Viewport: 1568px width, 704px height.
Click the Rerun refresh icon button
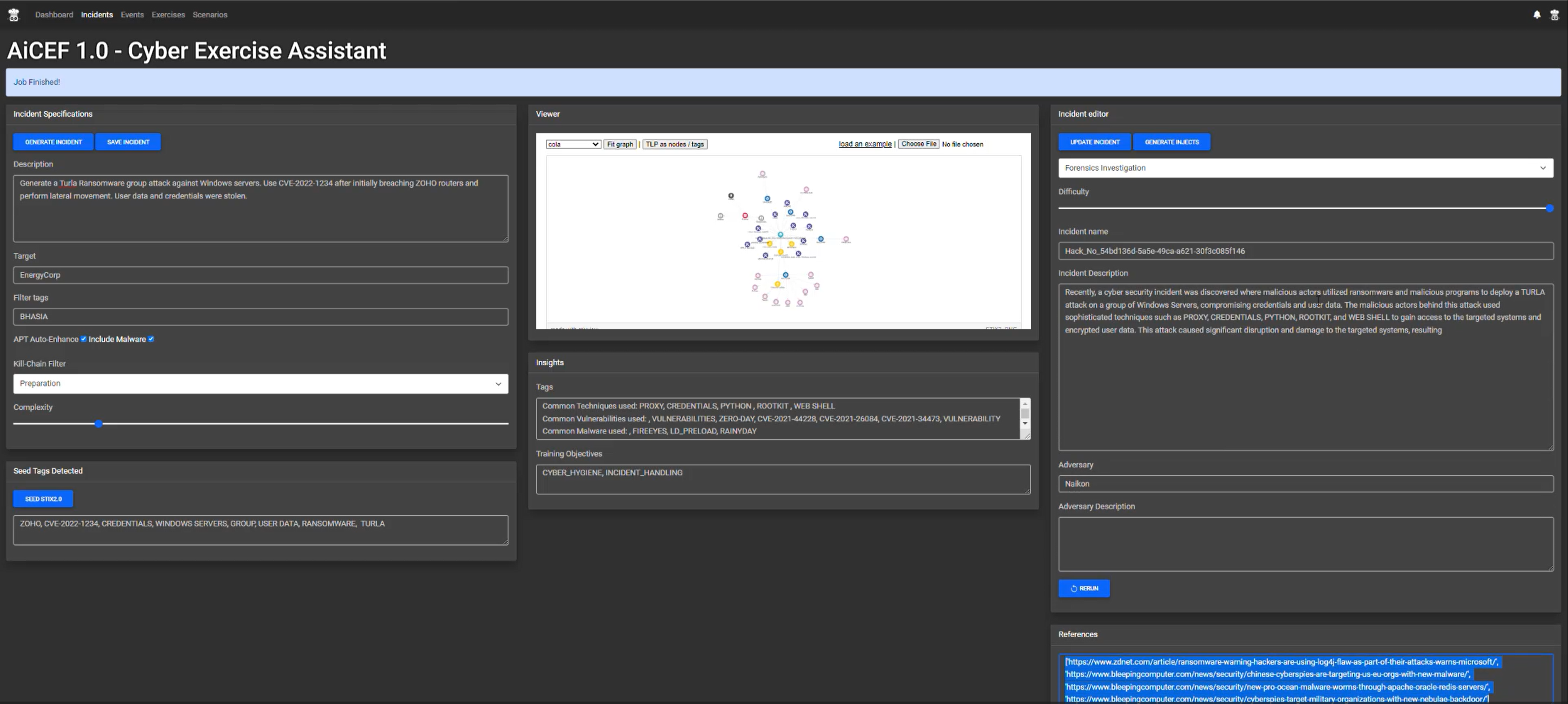click(1083, 588)
